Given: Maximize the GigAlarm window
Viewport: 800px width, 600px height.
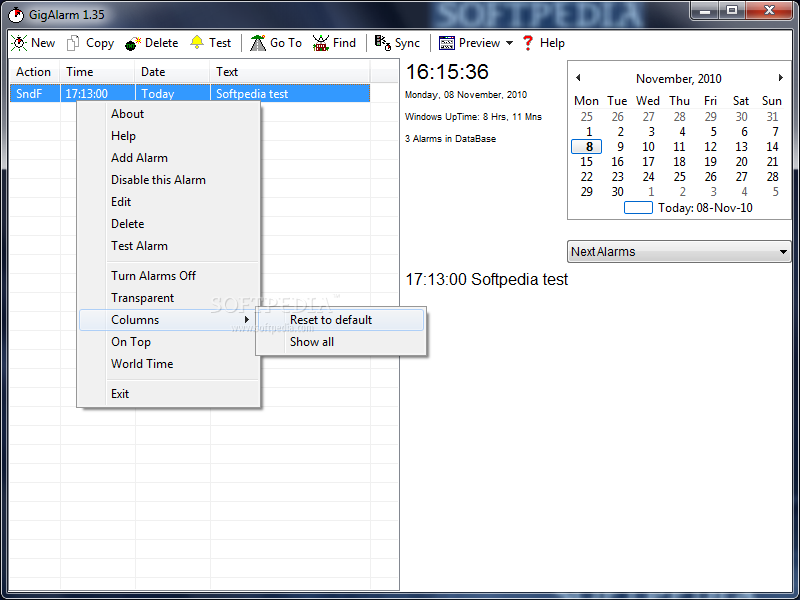Looking at the screenshot, I should point(732,10).
